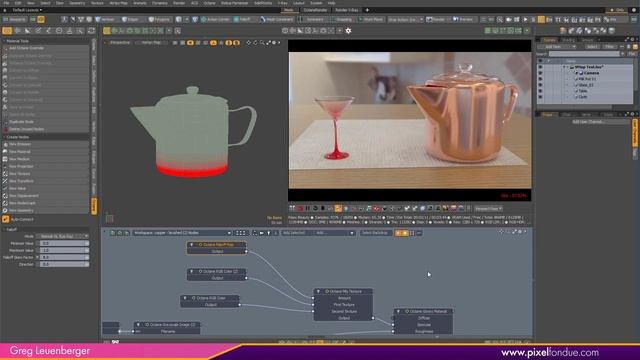Image resolution: width=640 pixels, height=360 pixels.
Task: Collapse the scene root tree item
Action: (x=565, y=67)
